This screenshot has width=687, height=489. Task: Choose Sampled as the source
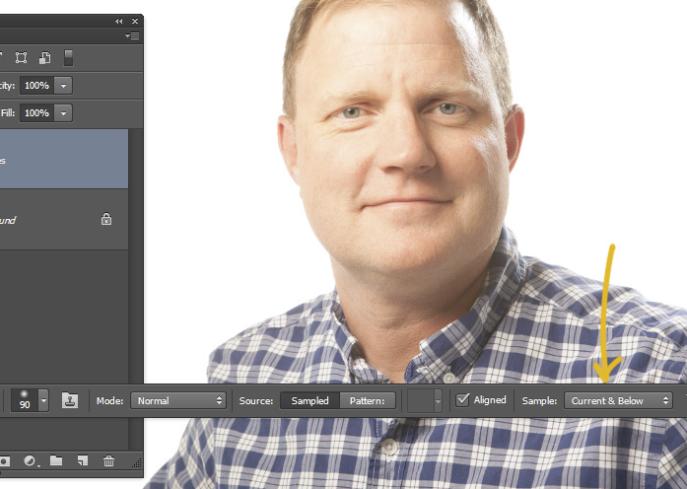(x=310, y=400)
